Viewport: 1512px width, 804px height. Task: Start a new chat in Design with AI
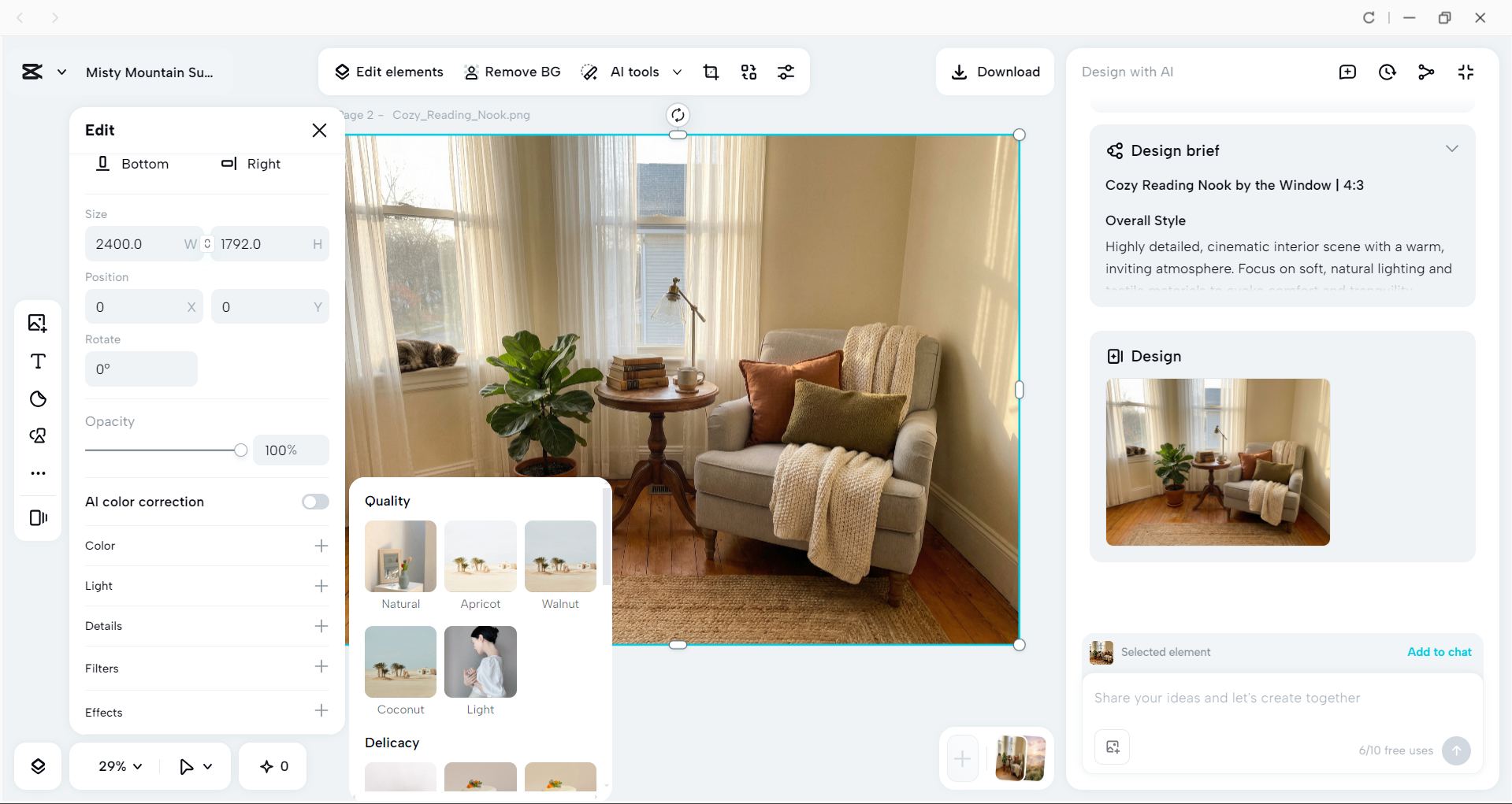1347,72
